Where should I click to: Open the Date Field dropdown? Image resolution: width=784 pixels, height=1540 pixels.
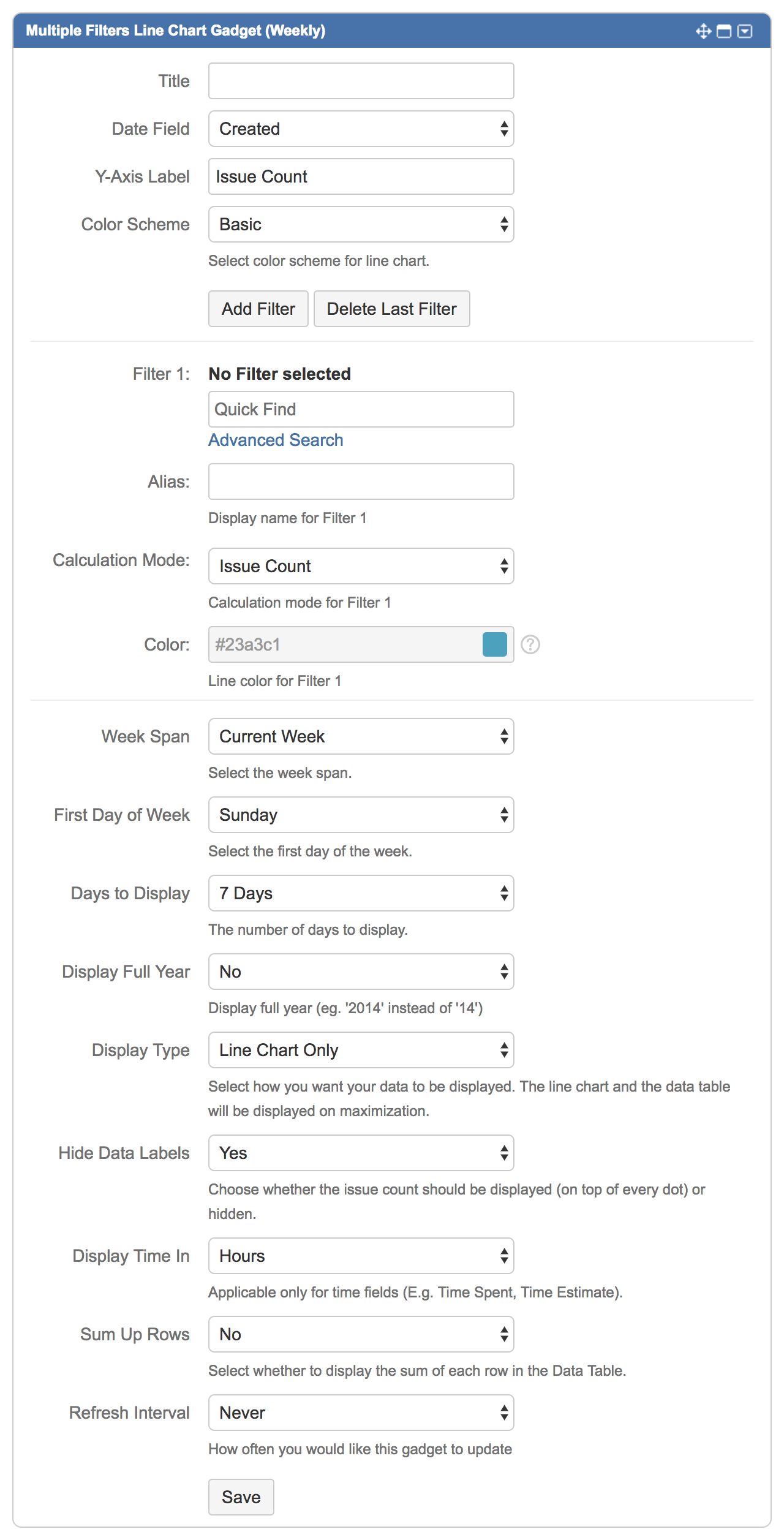pos(361,129)
